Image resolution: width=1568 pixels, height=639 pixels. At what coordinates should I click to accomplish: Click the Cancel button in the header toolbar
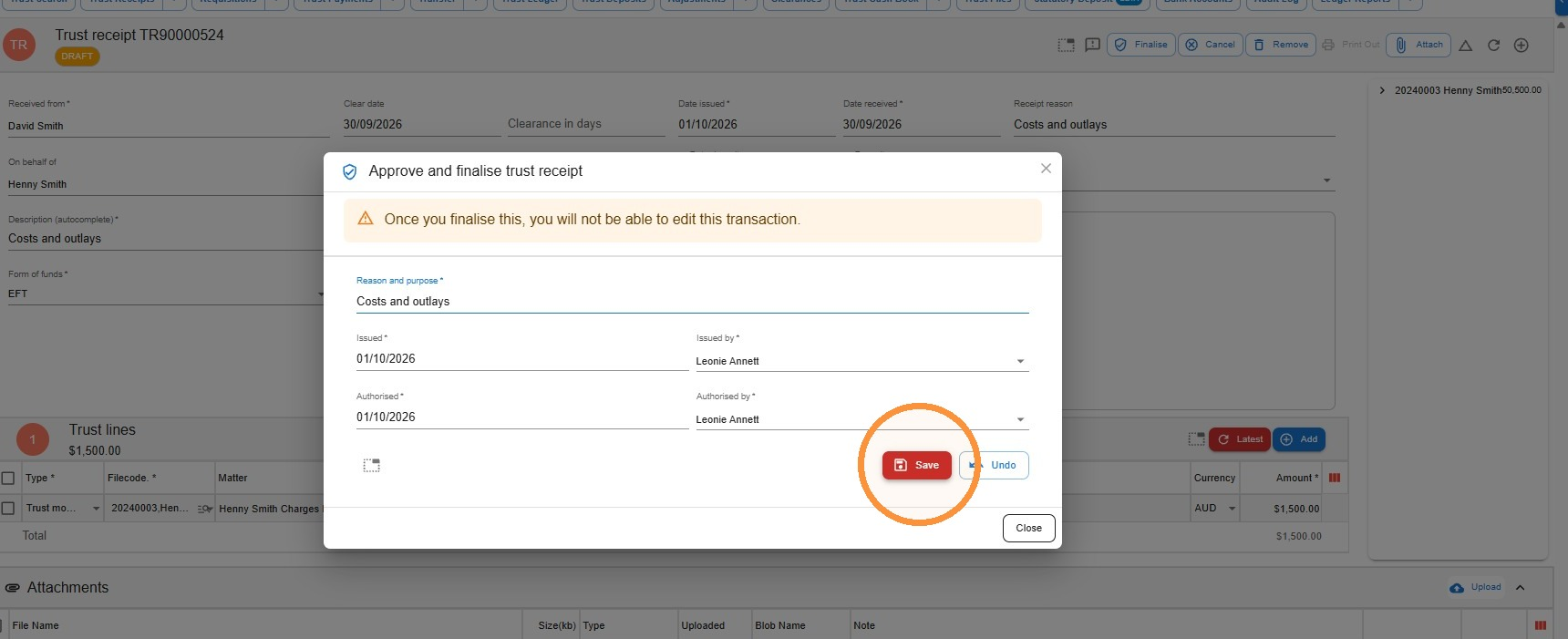click(1210, 45)
